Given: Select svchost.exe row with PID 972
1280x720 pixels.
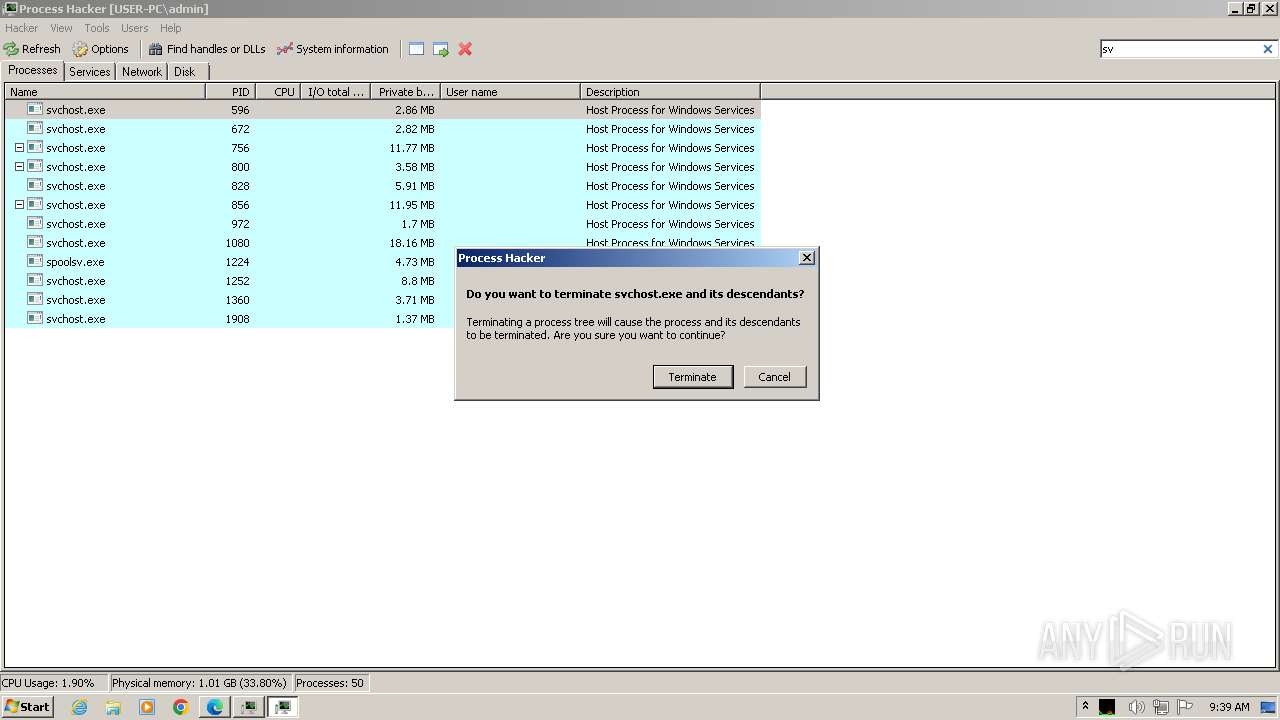Looking at the screenshot, I should [383, 224].
